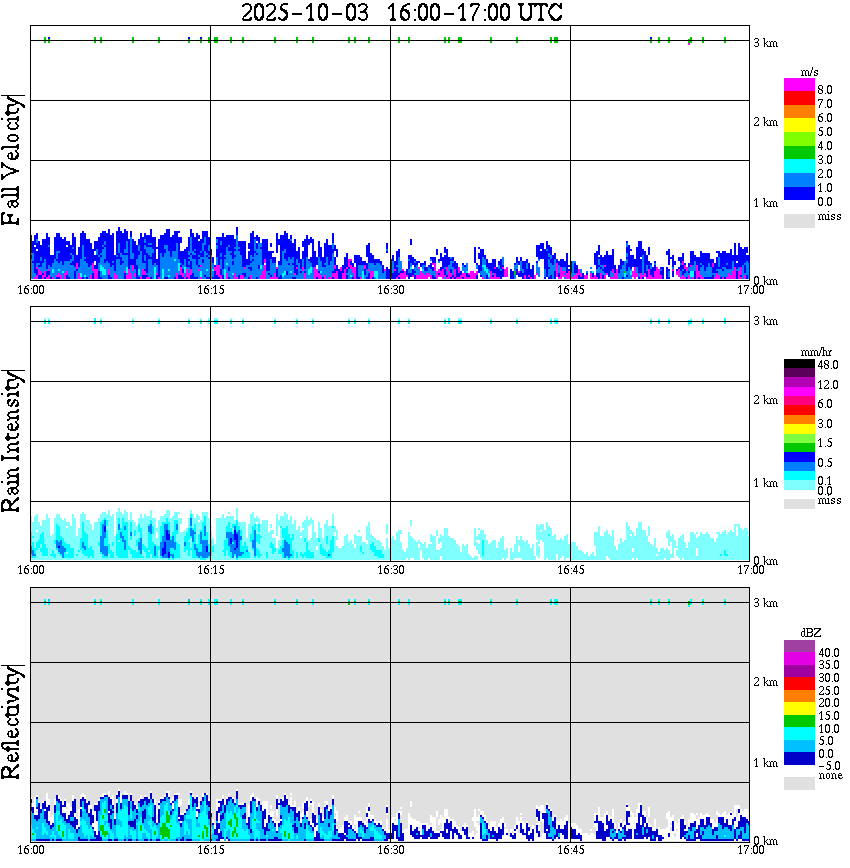Pick the red 25.0 dBZ reflectivity swatch
Screen dimensions: 850x868
tap(799, 684)
